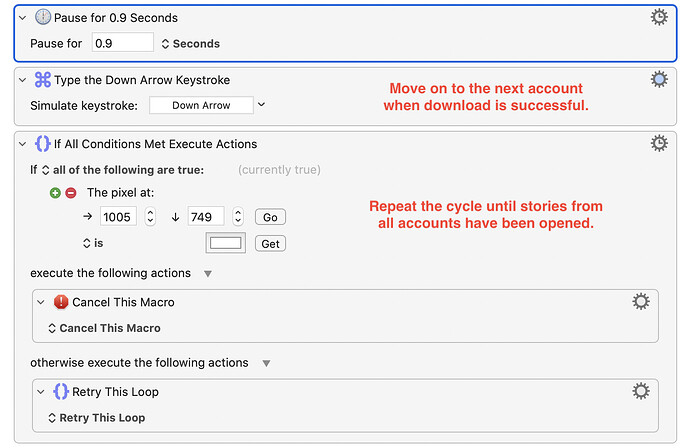
Task: Open gear menu for Retry This Loop action
Action: (641, 391)
